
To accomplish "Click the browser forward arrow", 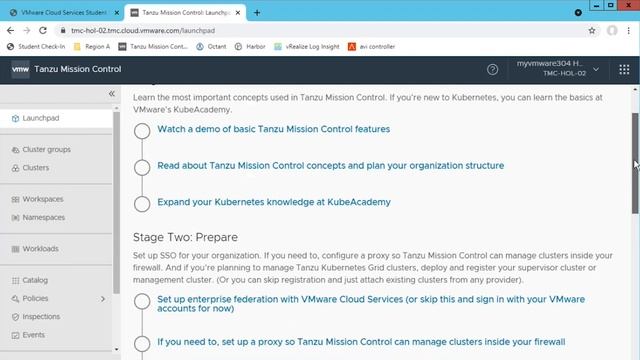I will [27, 30].
